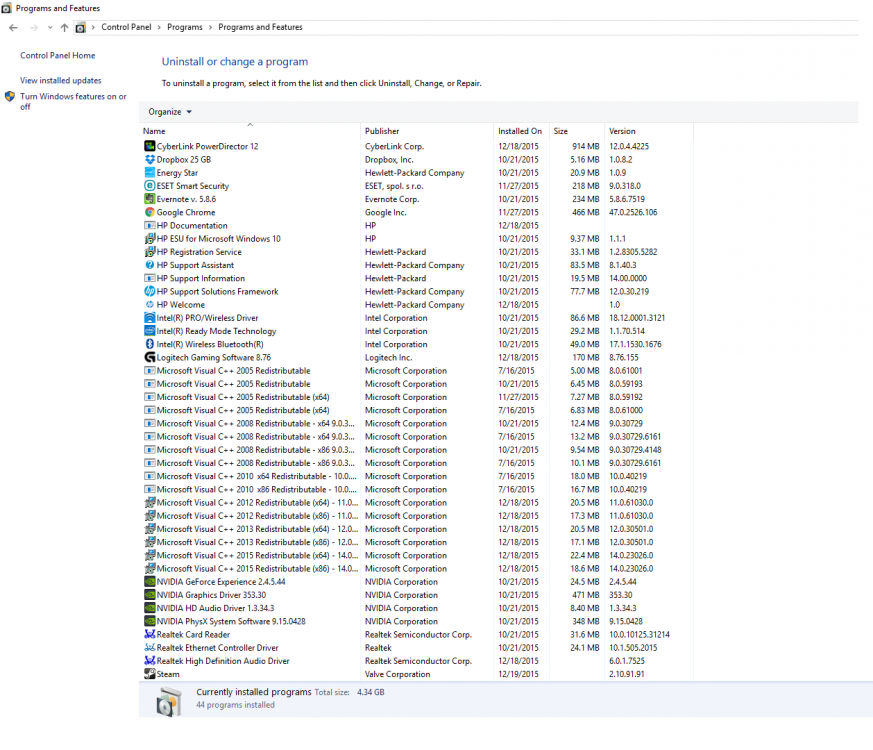Viewport: 873px width, 750px height.
Task: Select HP Registration Service row
Action: click(199, 252)
